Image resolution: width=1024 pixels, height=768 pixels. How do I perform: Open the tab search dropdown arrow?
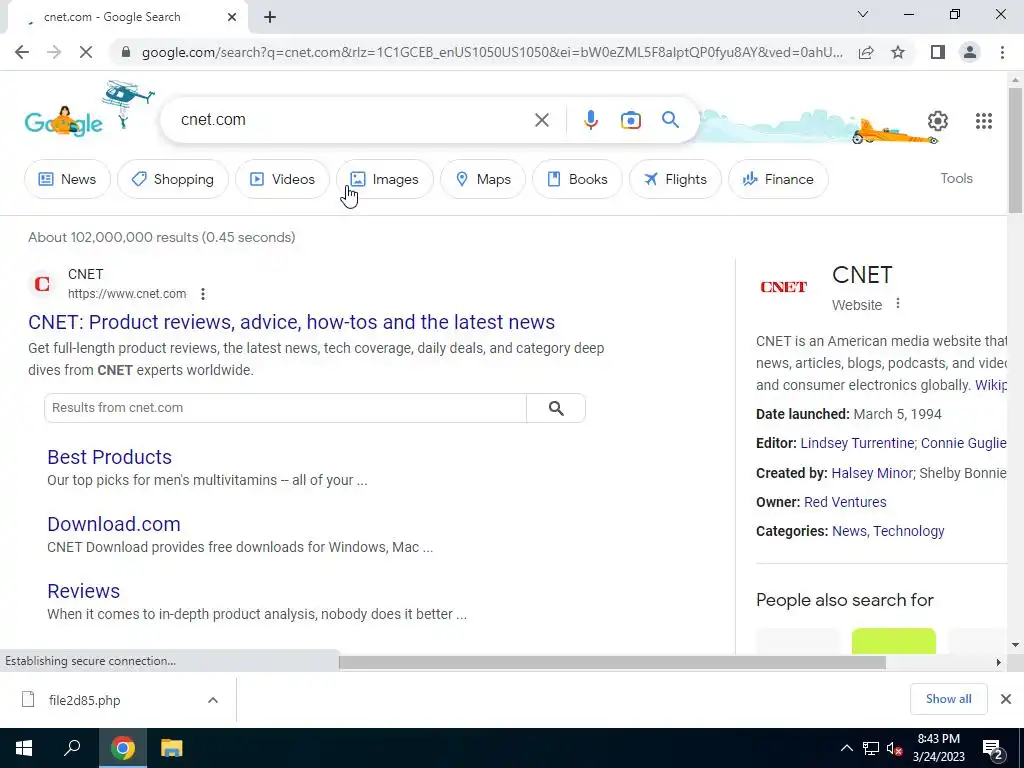click(863, 14)
